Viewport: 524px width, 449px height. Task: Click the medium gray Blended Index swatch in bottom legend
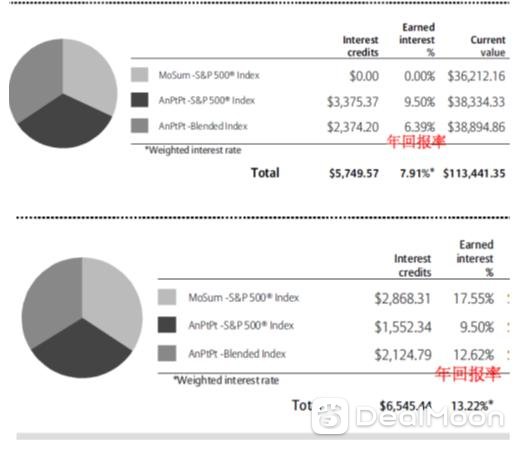(167, 353)
